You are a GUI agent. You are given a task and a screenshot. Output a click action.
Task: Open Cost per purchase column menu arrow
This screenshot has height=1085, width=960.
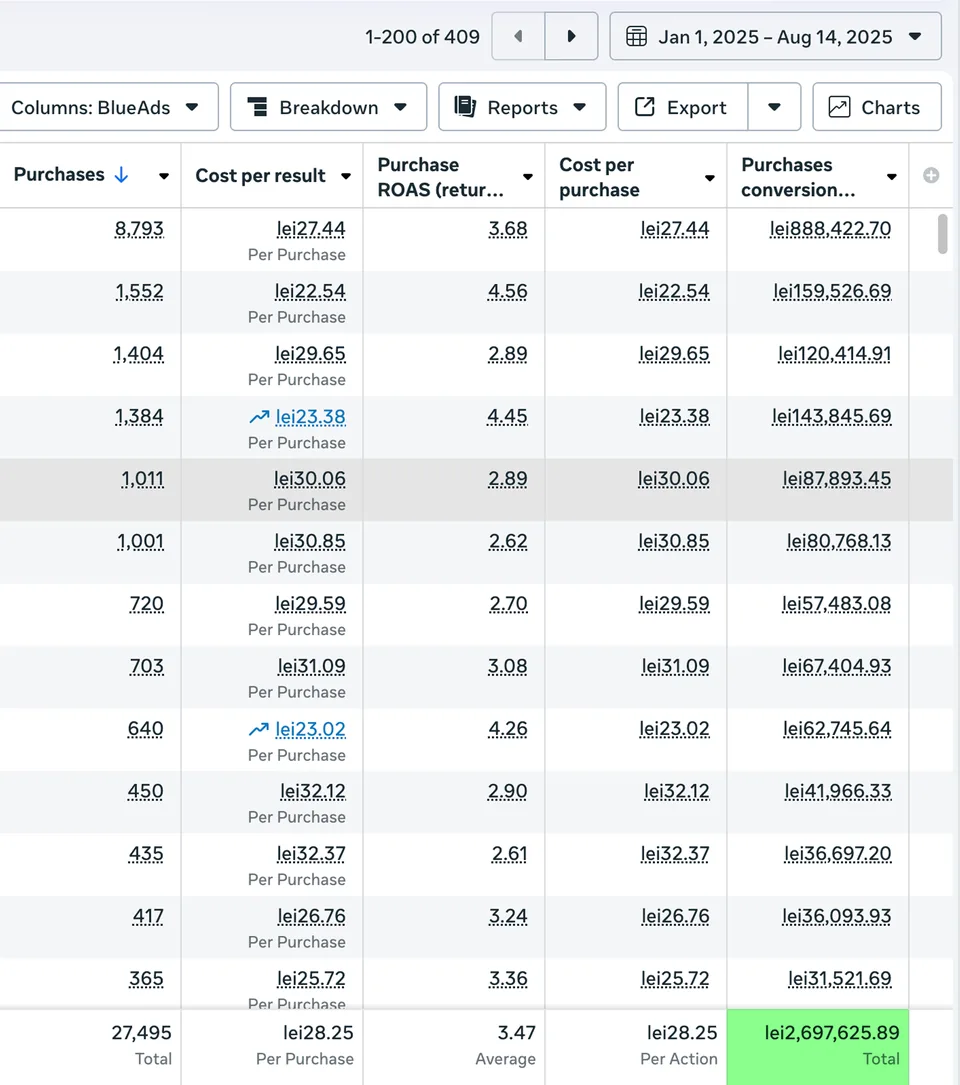710,178
